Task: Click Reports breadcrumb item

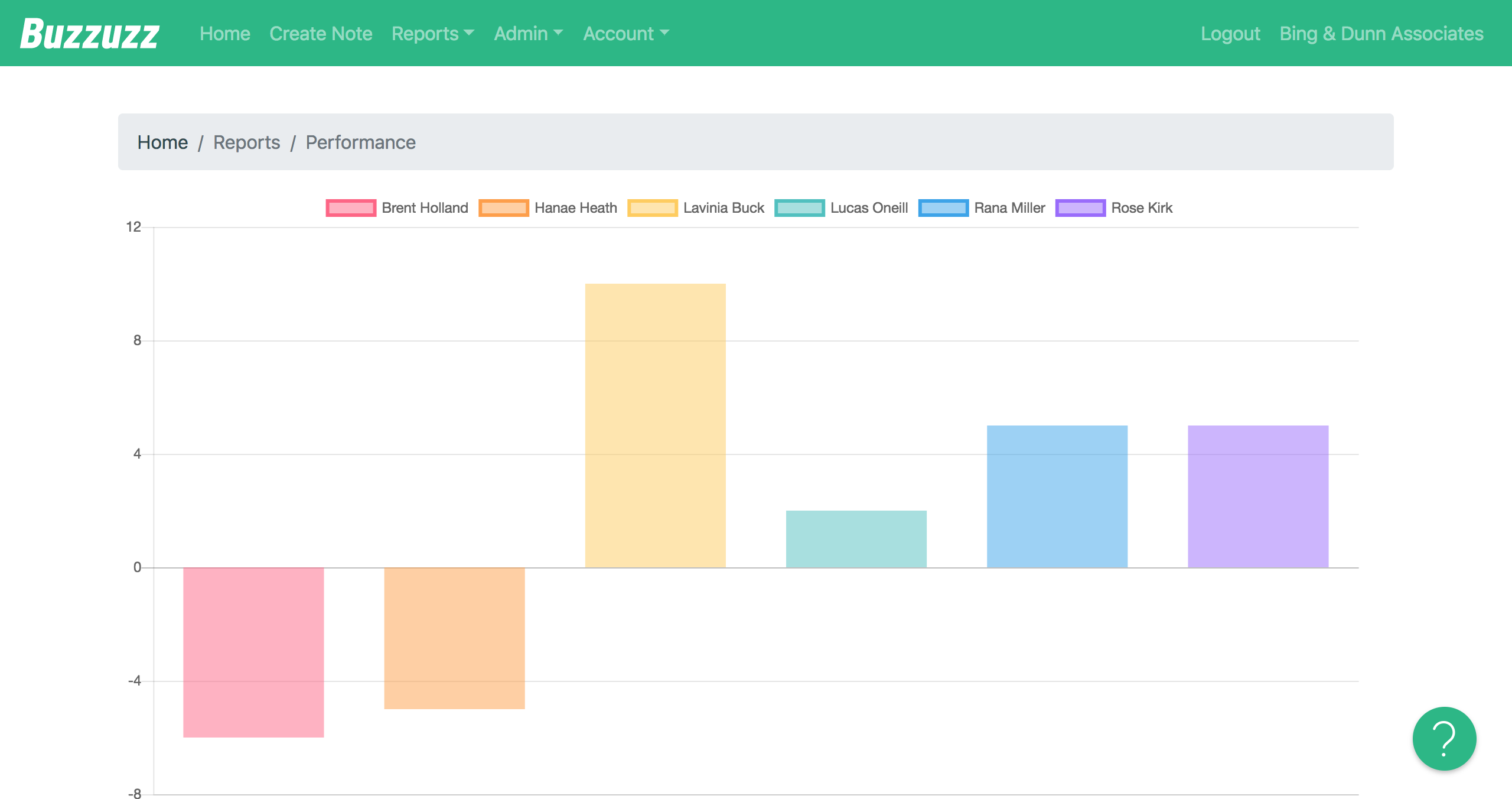Action: click(x=246, y=142)
